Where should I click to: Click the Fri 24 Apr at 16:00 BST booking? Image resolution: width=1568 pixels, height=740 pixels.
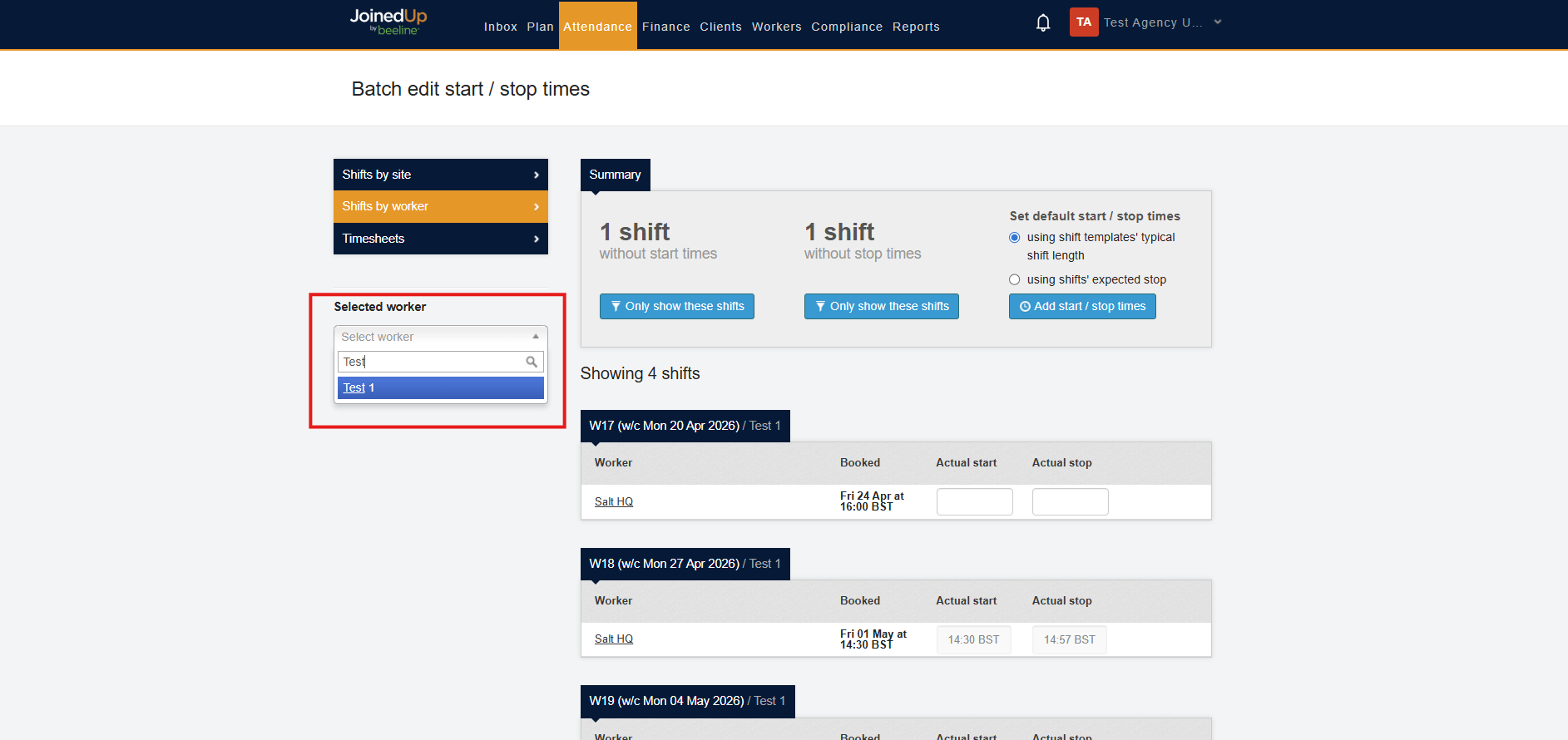point(872,501)
